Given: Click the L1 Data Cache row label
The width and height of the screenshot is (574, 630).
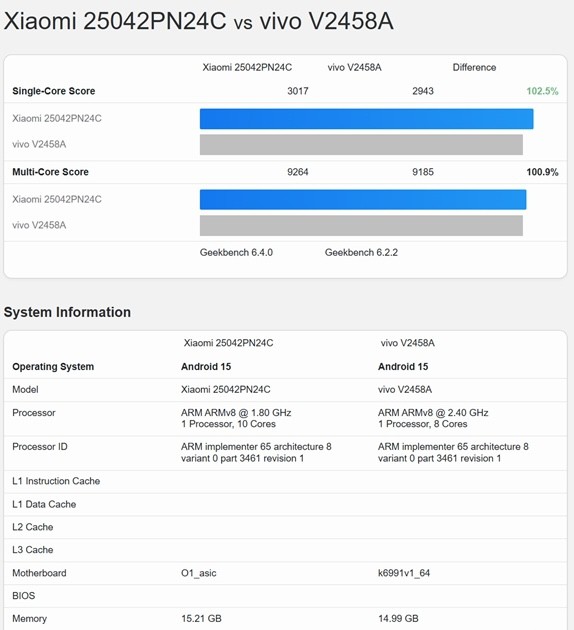Looking at the screenshot, I should point(44,504).
